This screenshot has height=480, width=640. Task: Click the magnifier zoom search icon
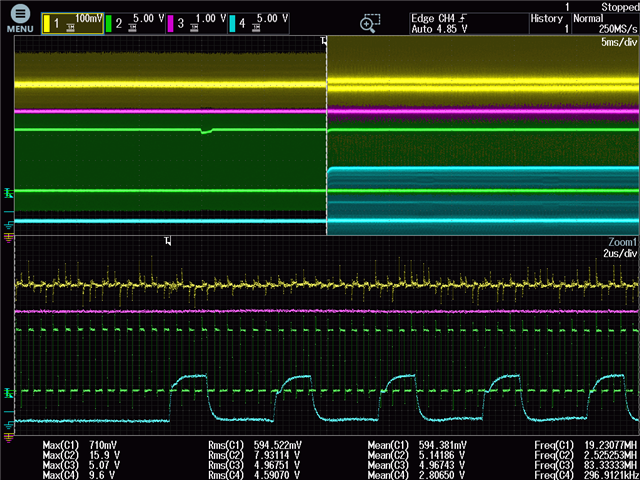click(368, 24)
